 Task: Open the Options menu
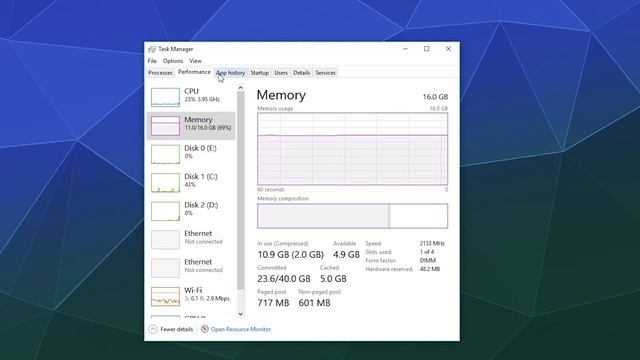click(173, 61)
